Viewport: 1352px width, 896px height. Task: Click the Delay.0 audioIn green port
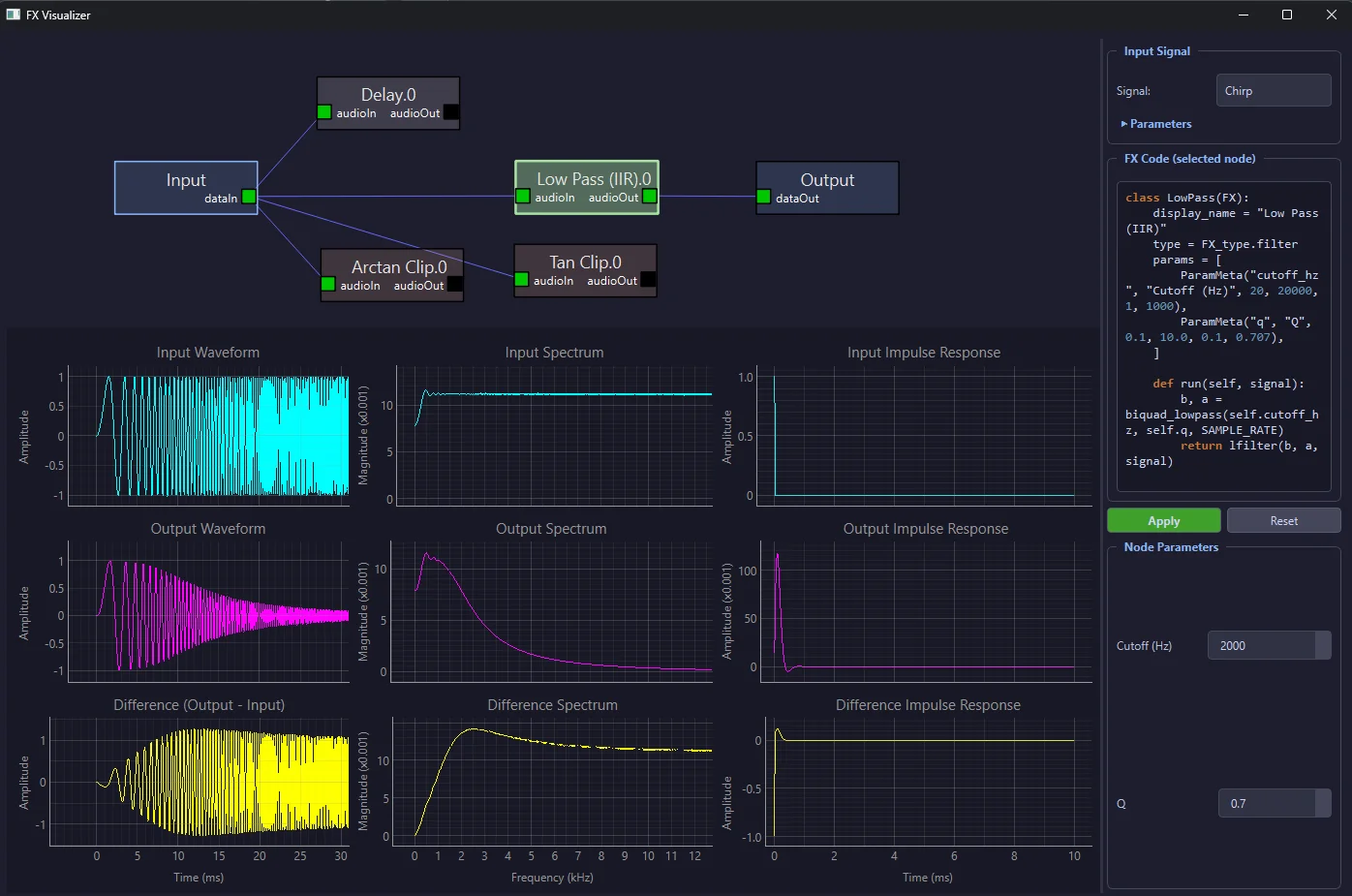324,112
